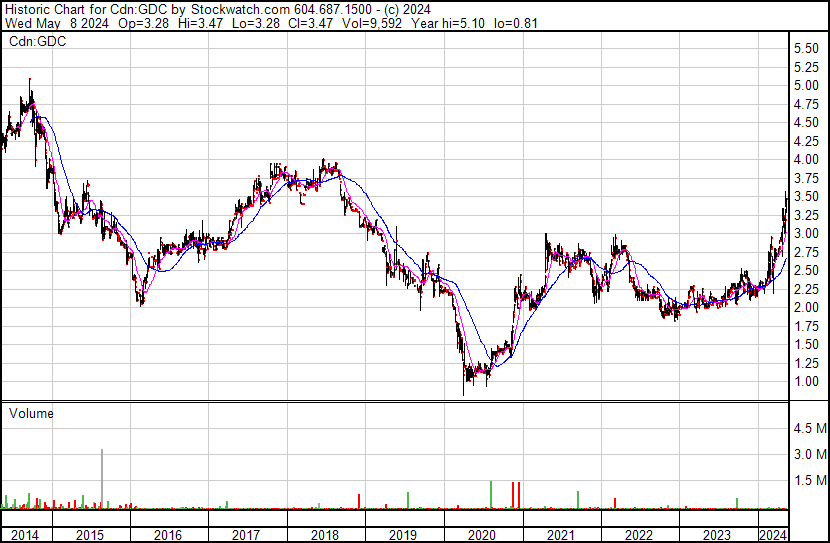Click the 'Wed May 8 2024' date text
This screenshot has width=830, height=543.
(57, 23)
